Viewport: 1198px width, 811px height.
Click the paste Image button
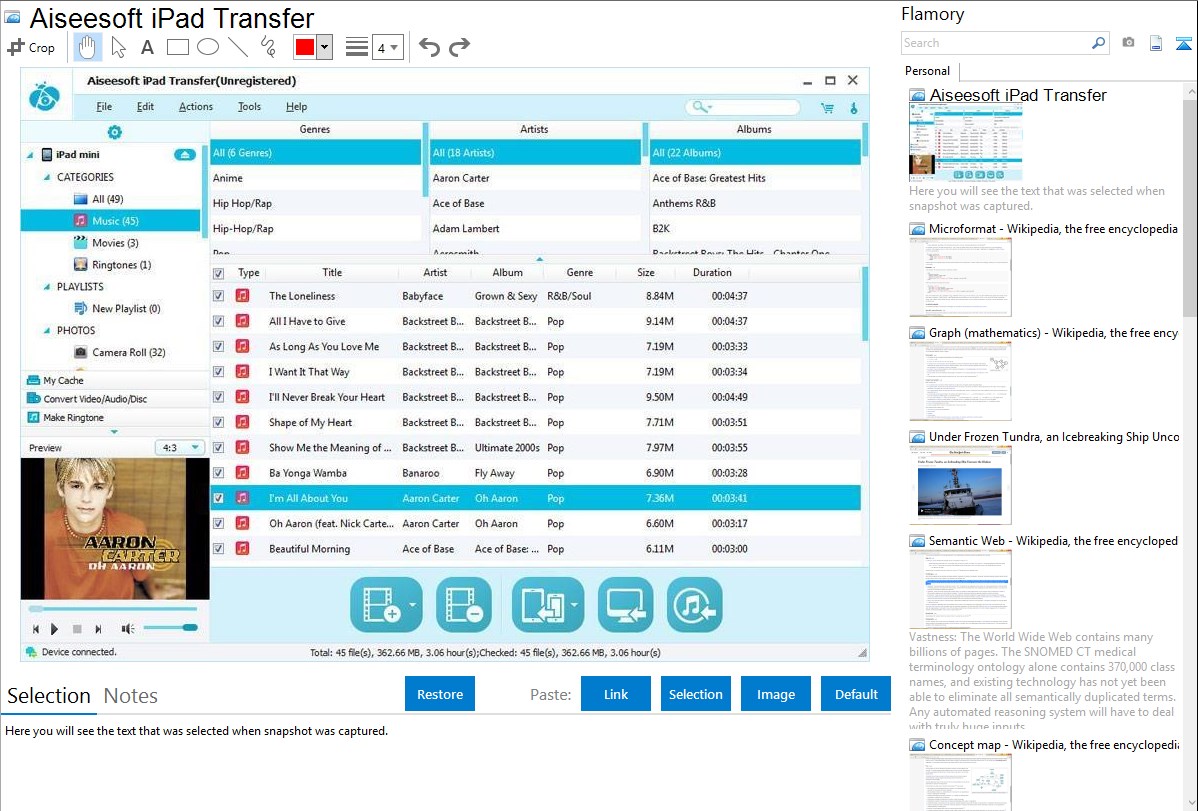[776, 694]
